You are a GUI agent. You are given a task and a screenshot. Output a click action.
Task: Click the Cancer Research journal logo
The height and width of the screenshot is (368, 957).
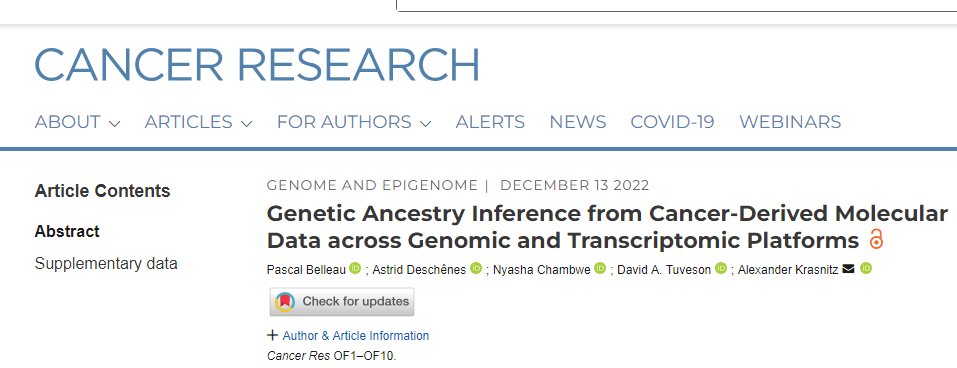pos(257,64)
